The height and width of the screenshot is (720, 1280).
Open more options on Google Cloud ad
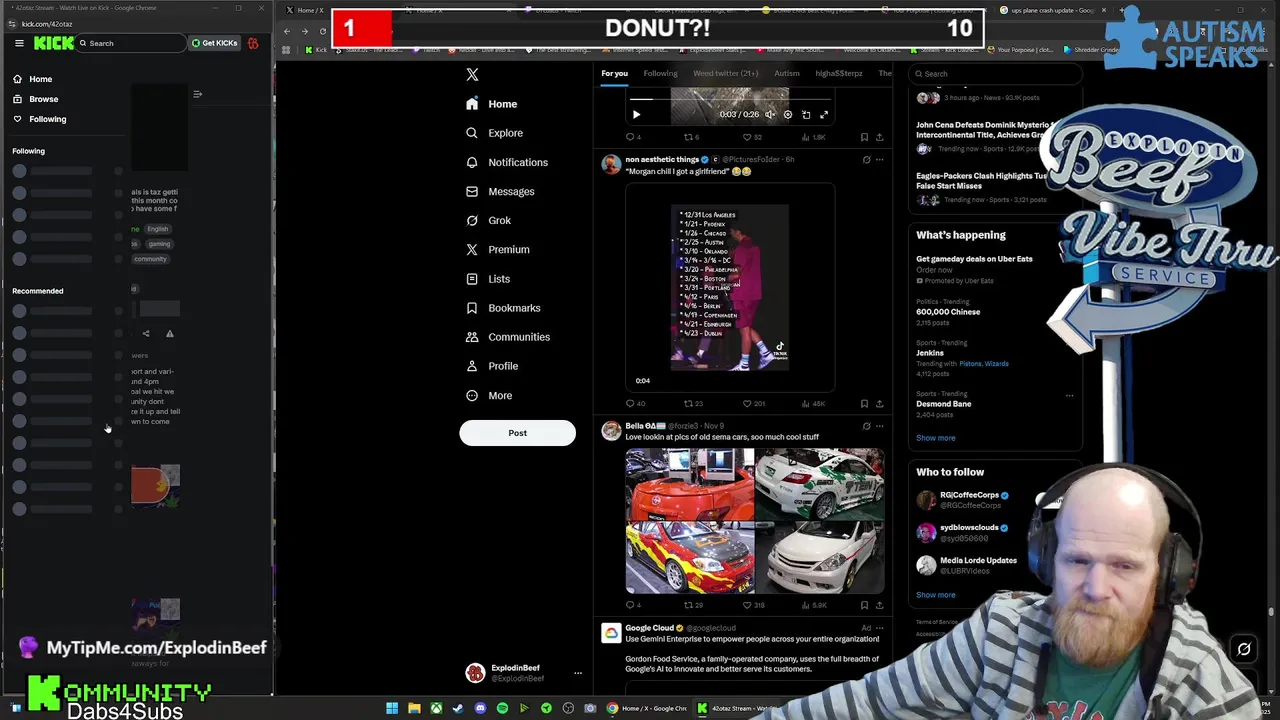pyautogui.click(x=879, y=628)
